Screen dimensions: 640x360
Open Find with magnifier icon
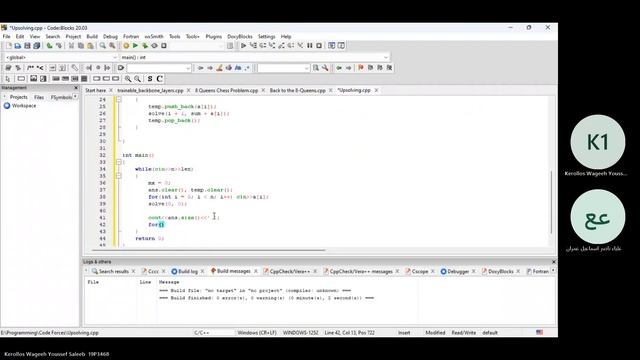click(102, 46)
